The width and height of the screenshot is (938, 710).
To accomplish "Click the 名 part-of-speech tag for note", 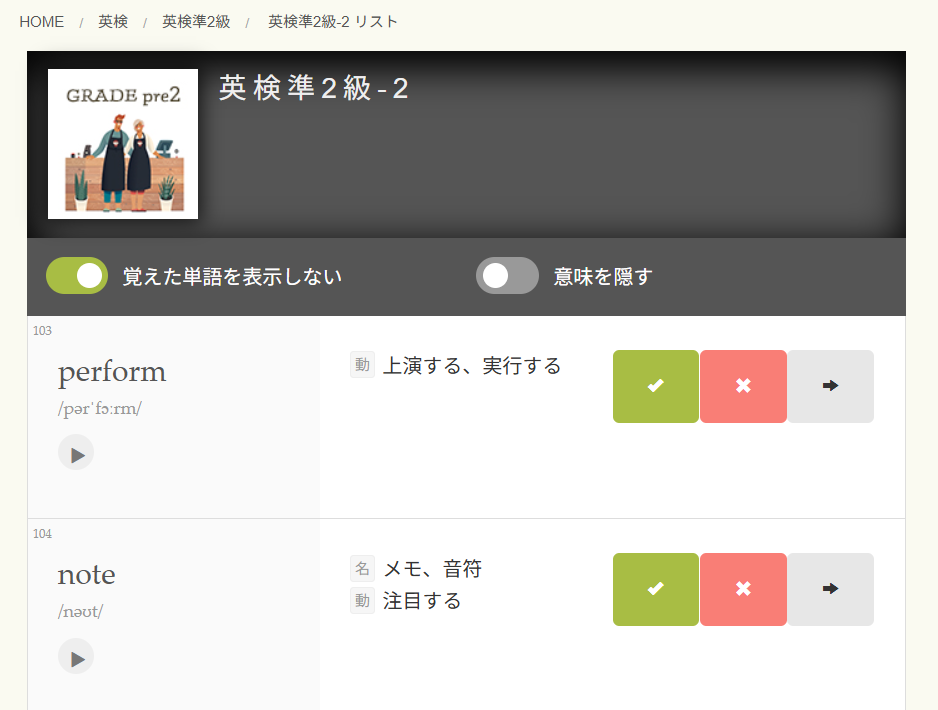I will [x=362, y=568].
